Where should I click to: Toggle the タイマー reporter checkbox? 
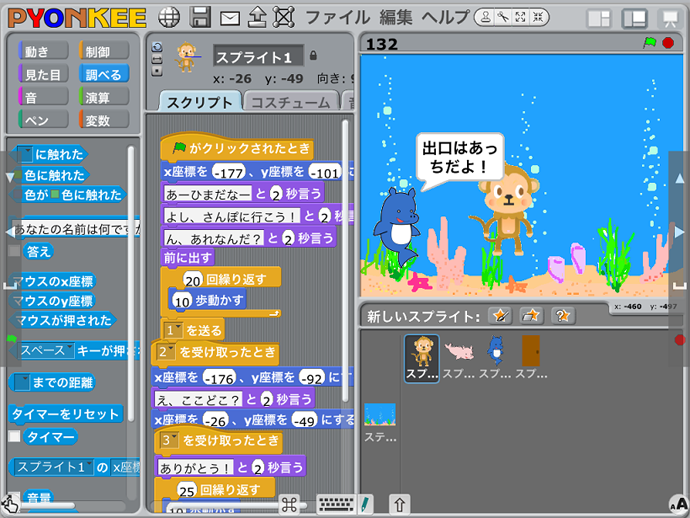pyautogui.click(x=14, y=437)
